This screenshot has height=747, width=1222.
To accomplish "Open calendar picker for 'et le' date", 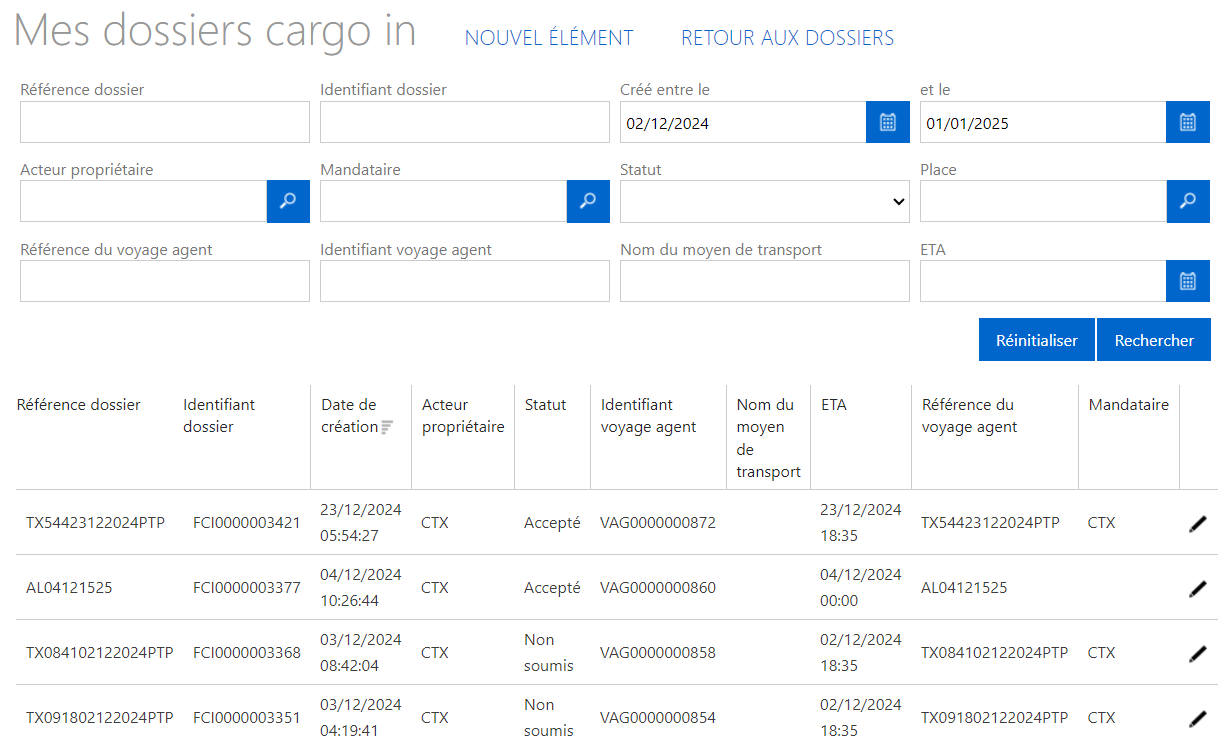I will [x=1187, y=122].
